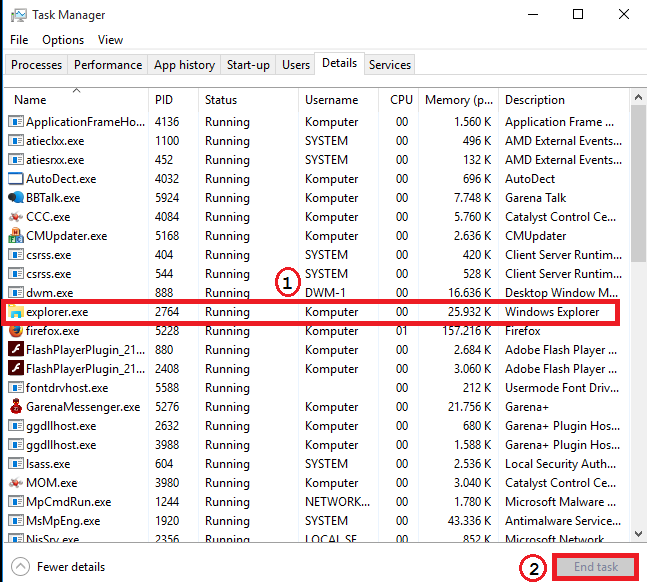
Task: Switch to the Performance tab
Action: 108,65
